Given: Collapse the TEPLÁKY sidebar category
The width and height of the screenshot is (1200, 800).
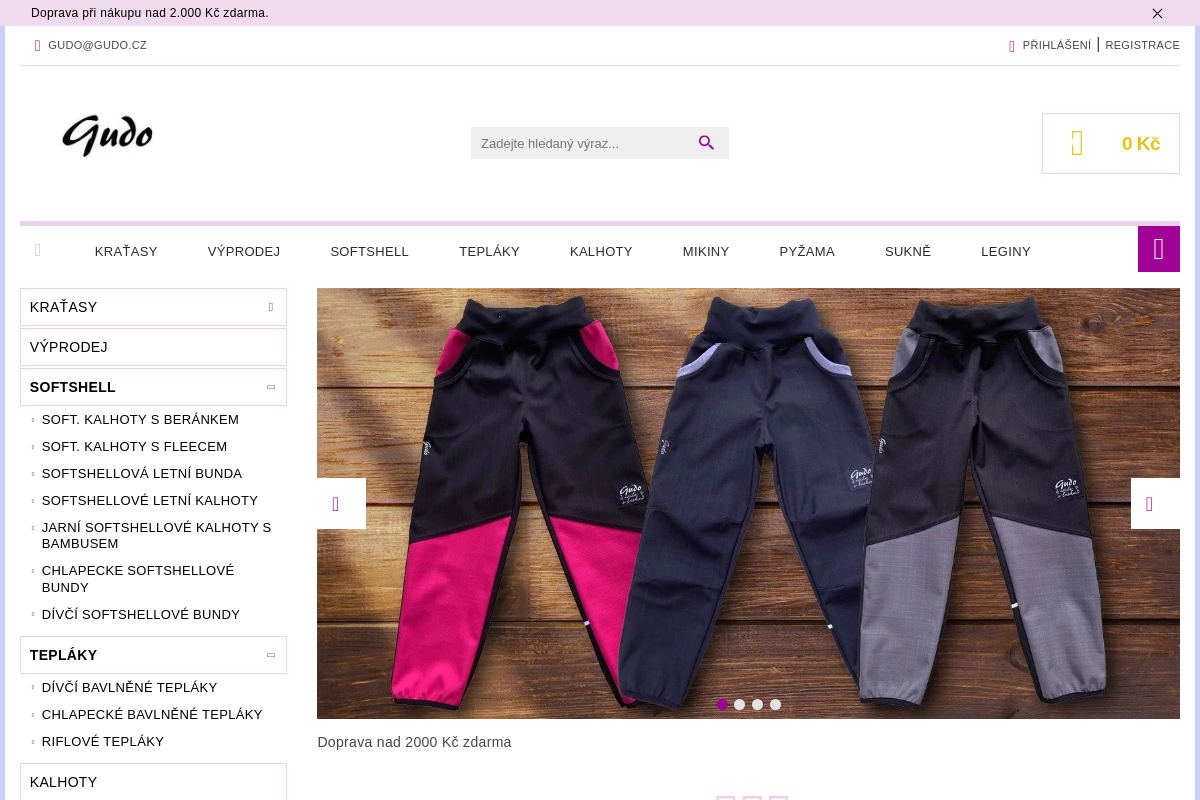Looking at the screenshot, I should point(270,655).
